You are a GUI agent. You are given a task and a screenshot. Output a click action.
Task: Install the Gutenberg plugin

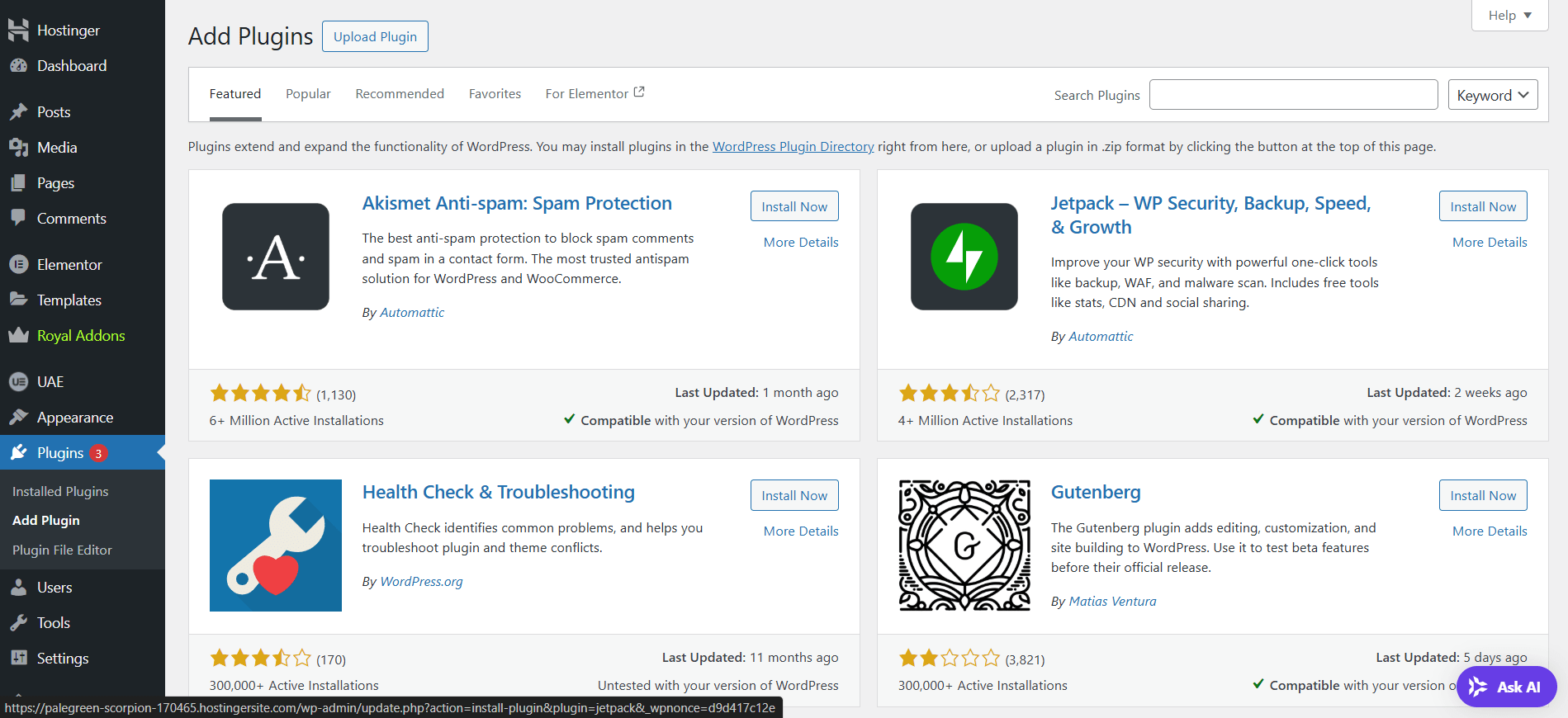point(1483,495)
